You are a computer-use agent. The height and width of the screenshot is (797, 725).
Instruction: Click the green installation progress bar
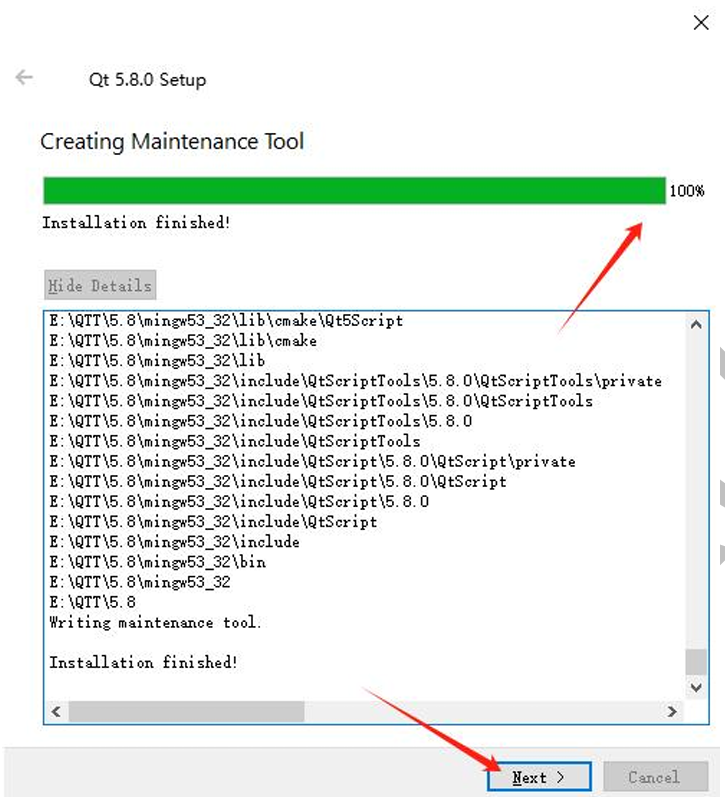[x=354, y=191]
